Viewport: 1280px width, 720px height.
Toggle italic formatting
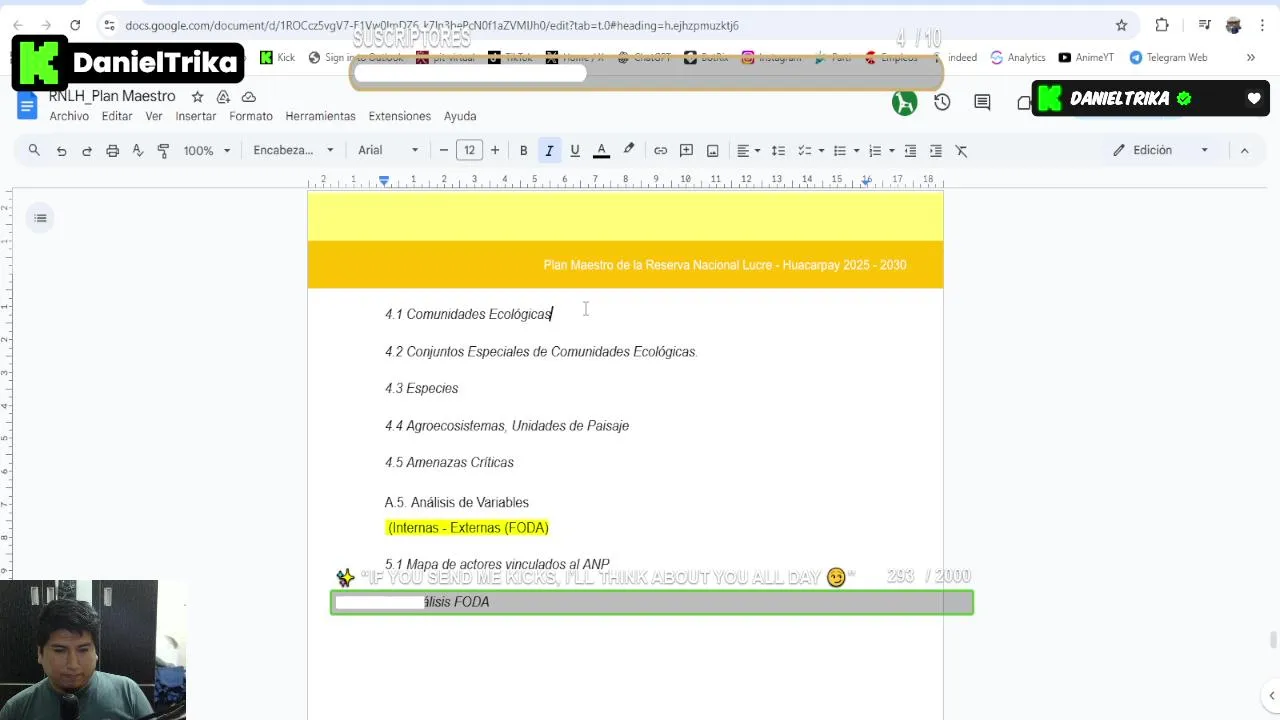(x=549, y=150)
